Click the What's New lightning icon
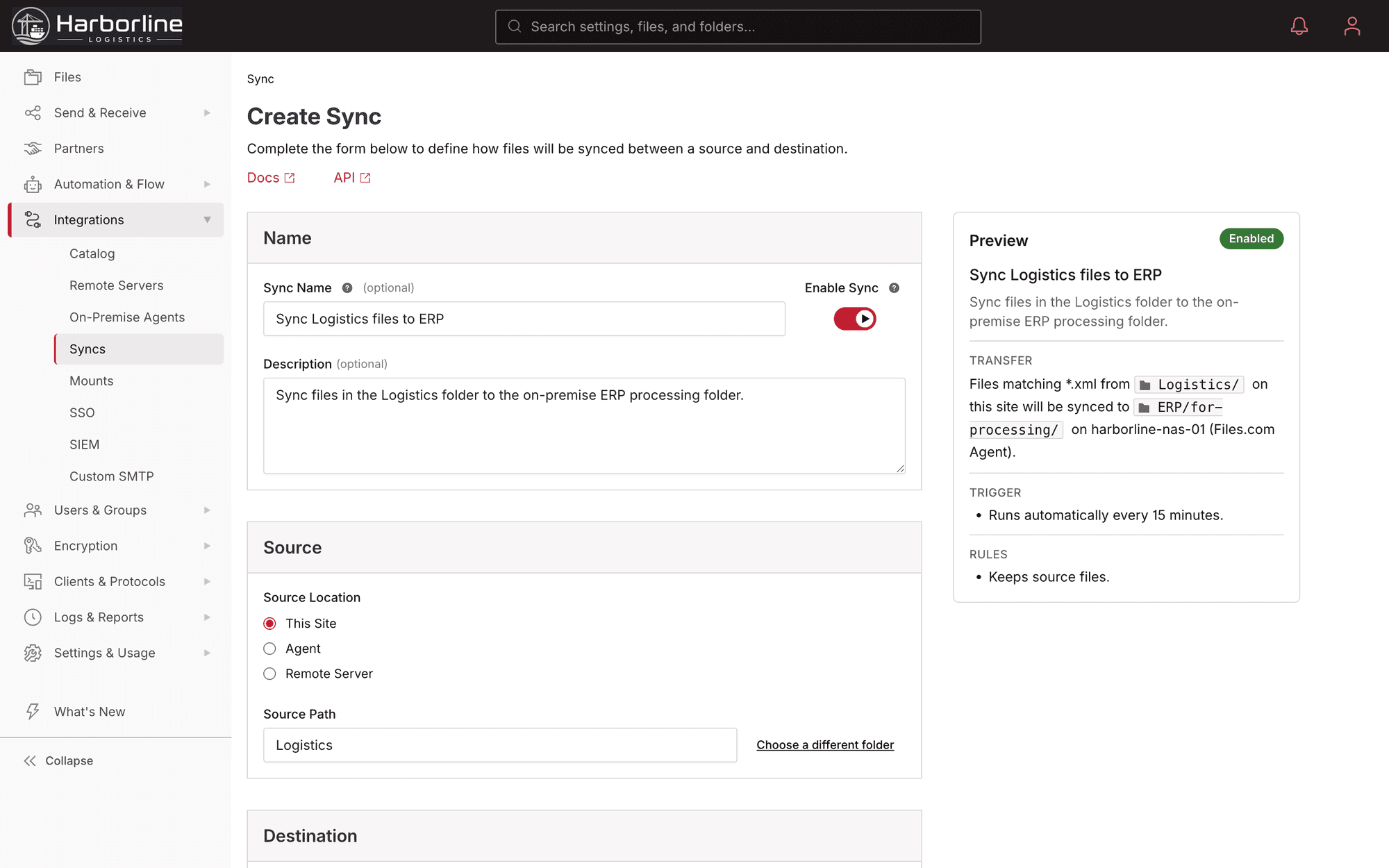The image size is (1389, 868). pyautogui.click(x=33, y=712)
